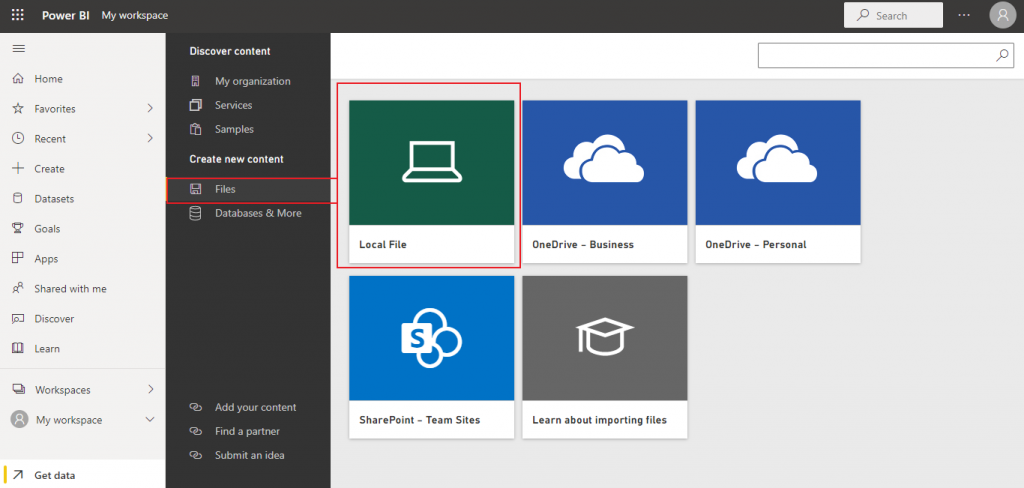The height and width of the screenshot is (488, 1024).
Task: Expand the Recent flyout chevron
Action: tap(150, 138)
